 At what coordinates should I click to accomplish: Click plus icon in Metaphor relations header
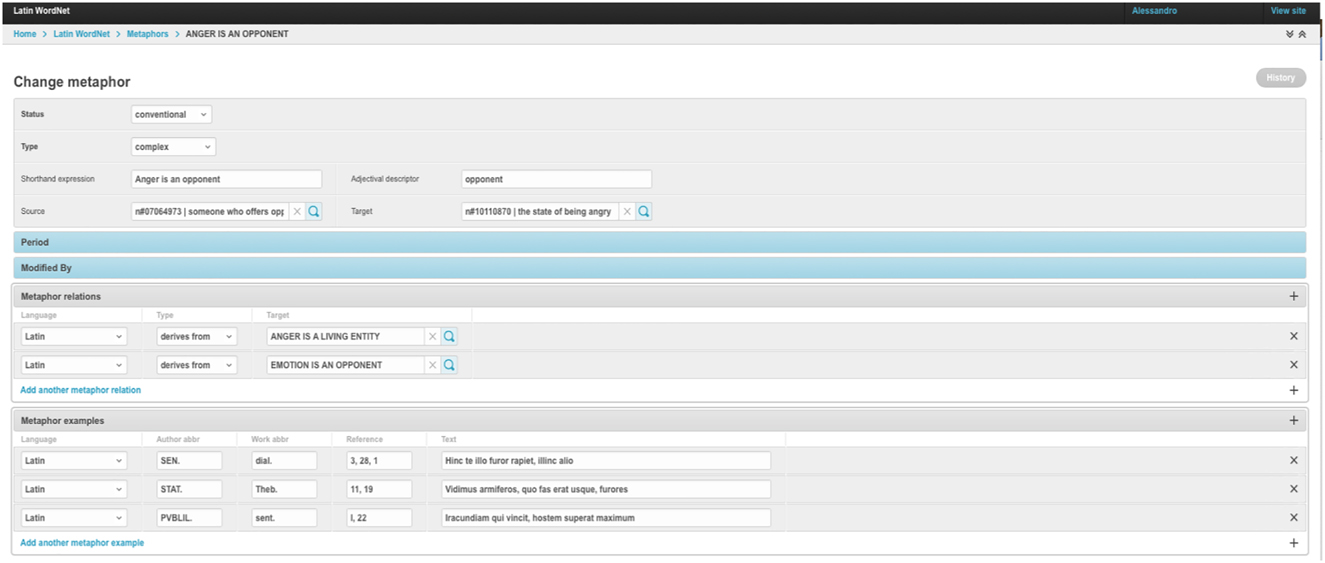click(x=1293, y=297)
